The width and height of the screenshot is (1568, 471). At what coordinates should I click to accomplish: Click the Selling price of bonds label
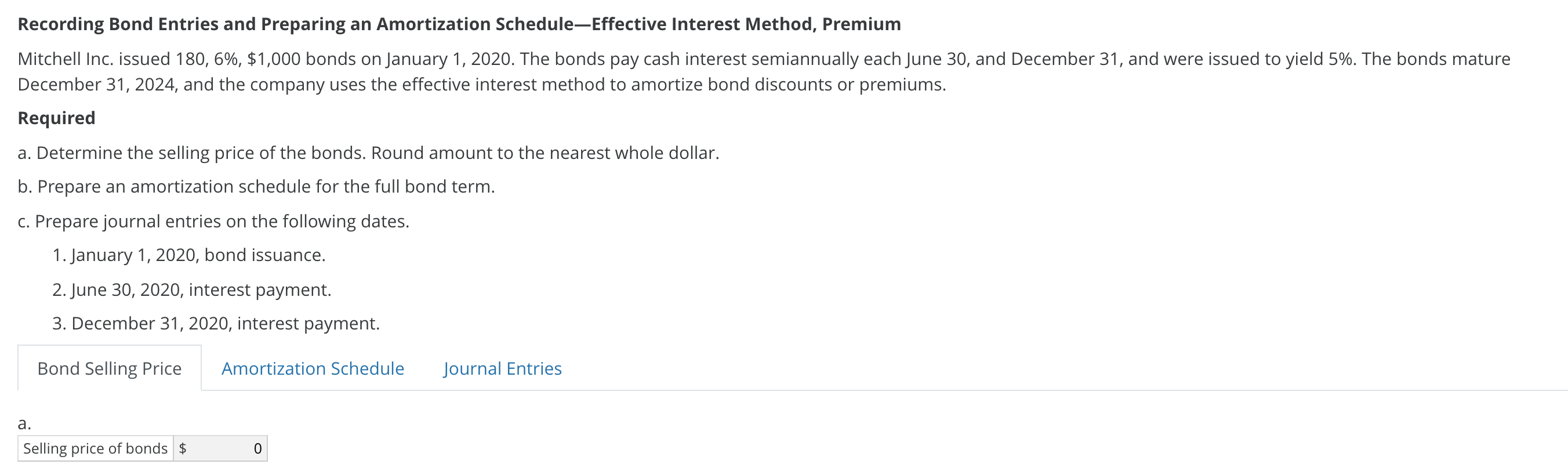[96, 448]
